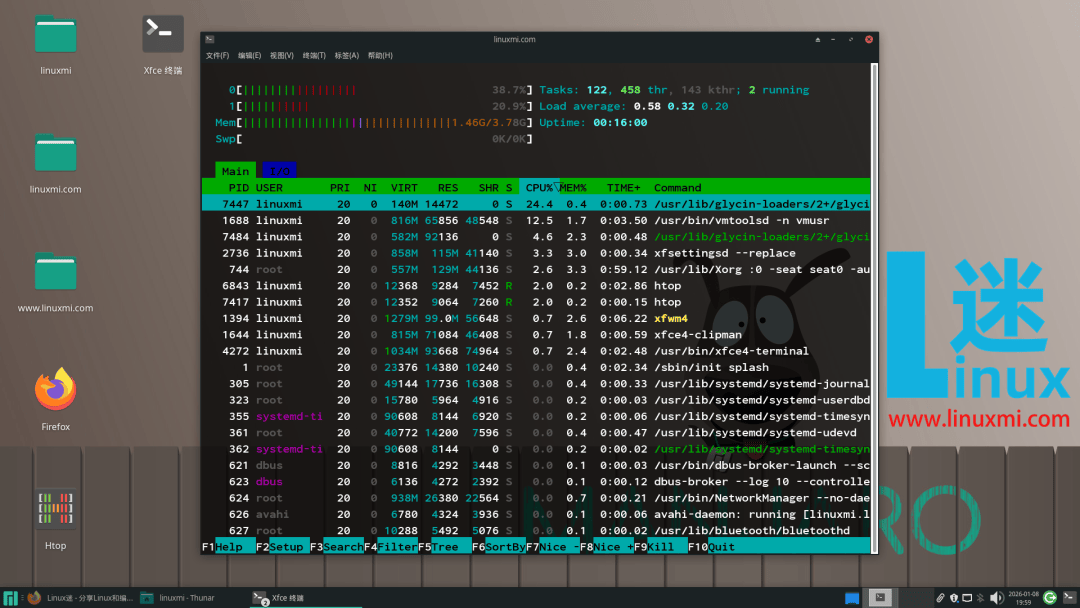1080x608 pixels.
Task: Toggle Bluetooth via the tray icon
Action: tap(980, 597)
